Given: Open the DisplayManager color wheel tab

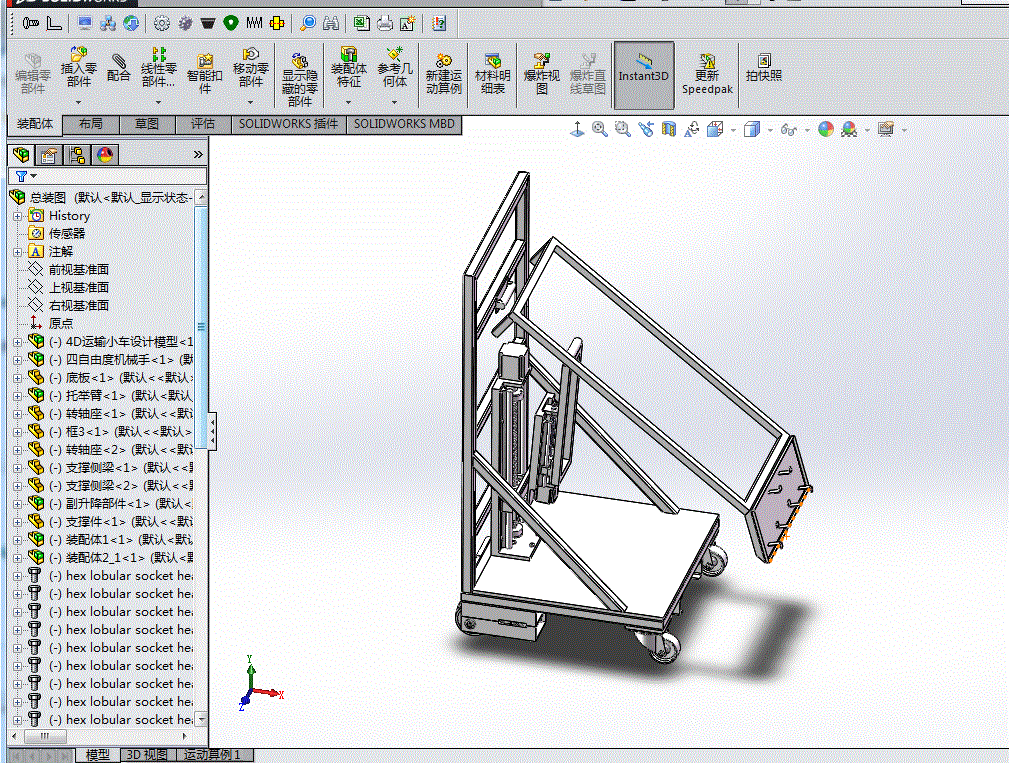Looking at the screenshot, I should (x=105, y=154).
